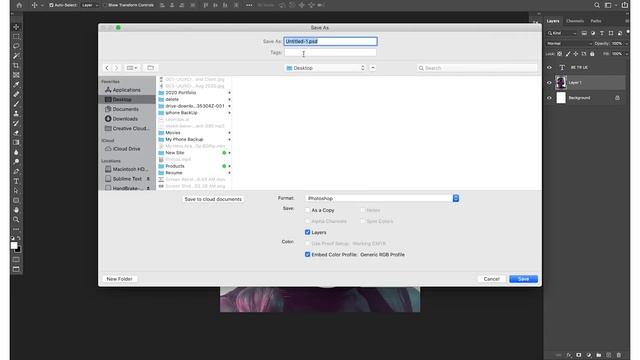Image resolution: width=640 pixels, height=360 pixels.
Task: Open the Opacity value dropdown
Action: click(627, 43)
